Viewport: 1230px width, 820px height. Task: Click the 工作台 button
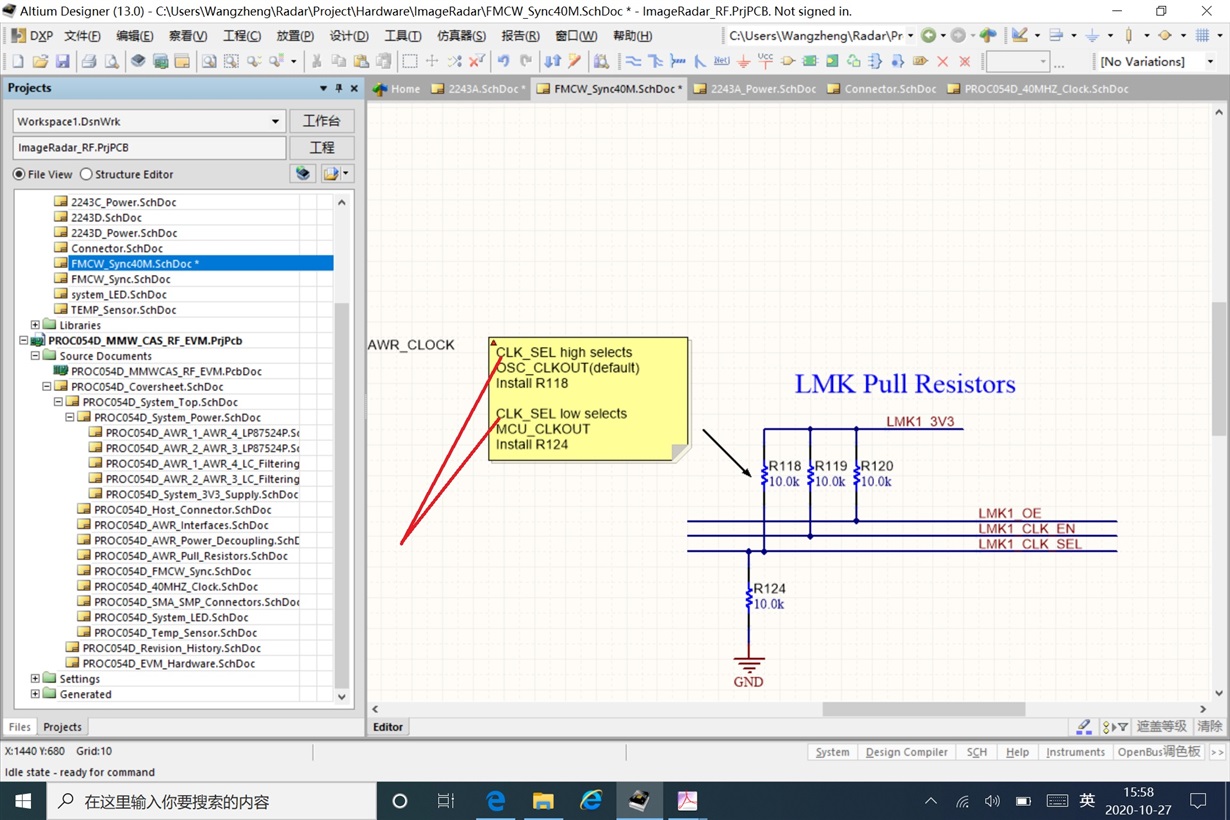click(321, 121)
